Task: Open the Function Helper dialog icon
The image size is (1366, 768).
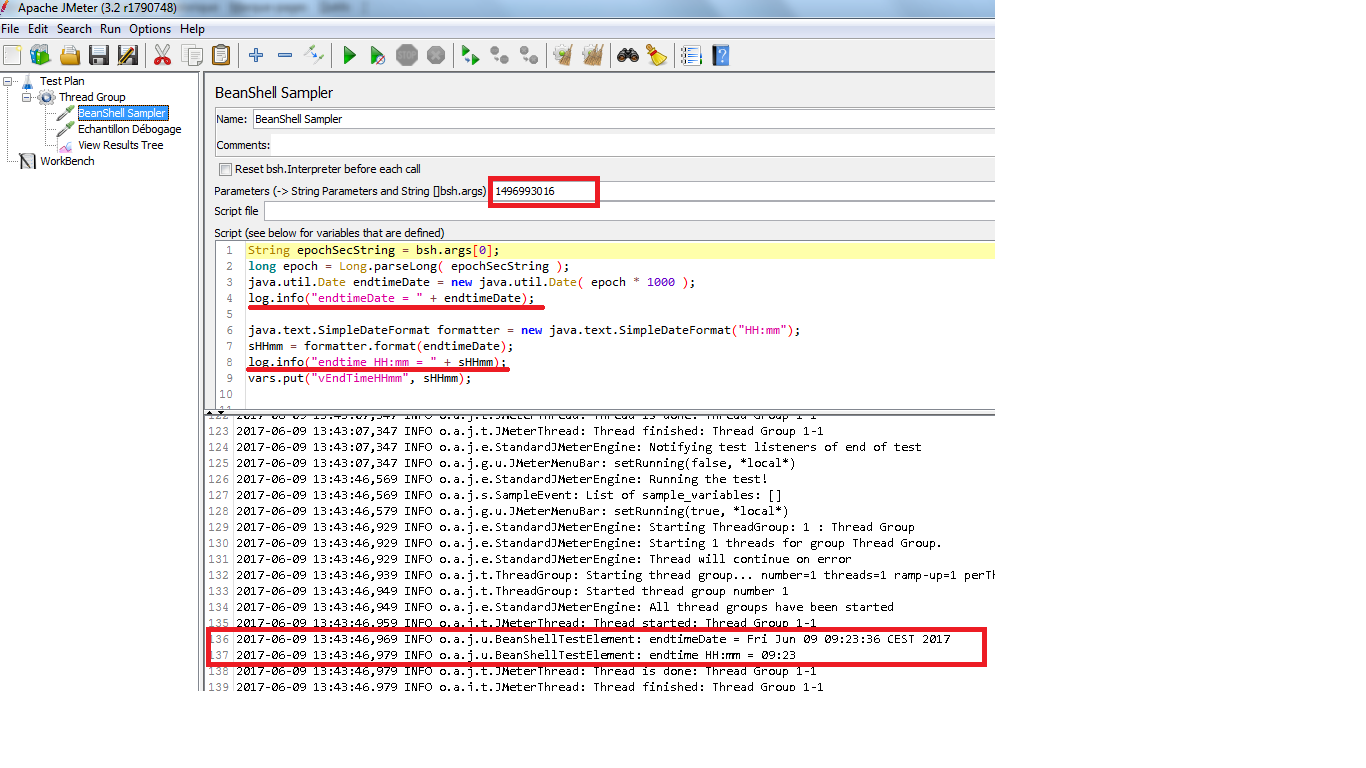Action: [x=690, y=55]
